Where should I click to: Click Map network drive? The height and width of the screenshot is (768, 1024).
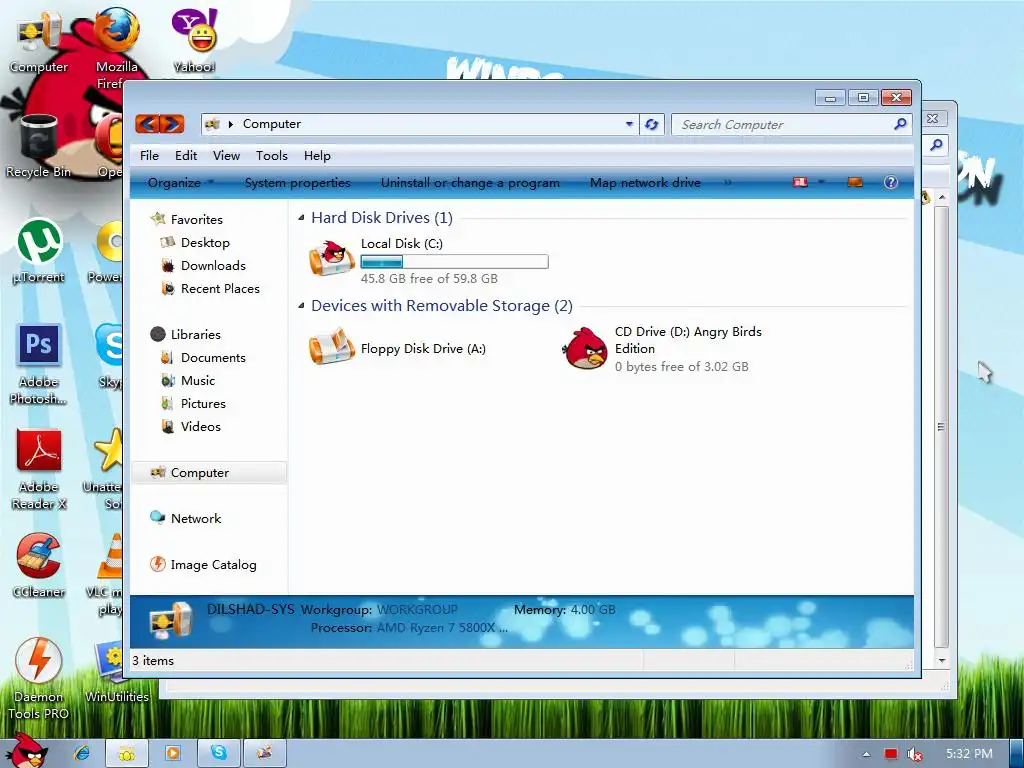[x=645, y=183]
